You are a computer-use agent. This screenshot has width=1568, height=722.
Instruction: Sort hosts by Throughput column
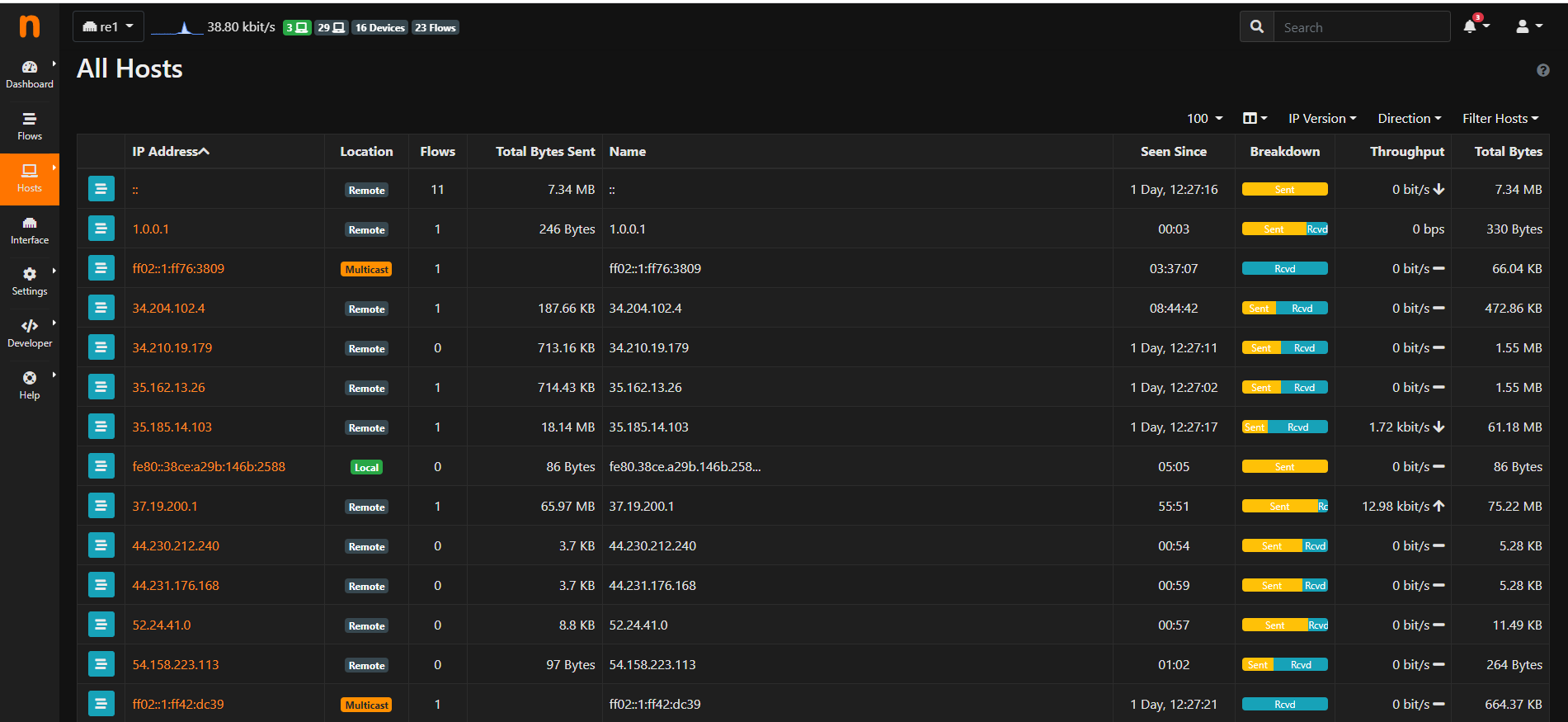(x=1406, y=152)
